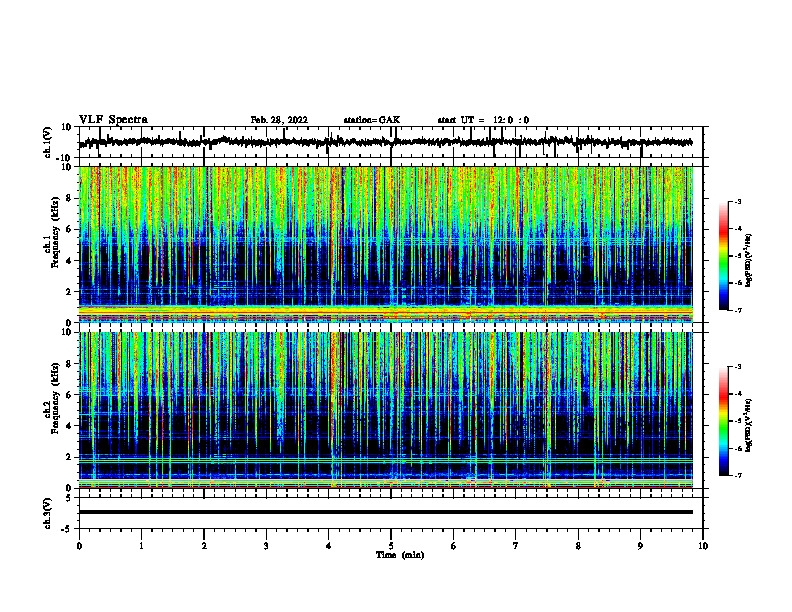Click the ch.3 flat black voltage trace
This screenshot has height=612, width=792.
tap(385, 512)
